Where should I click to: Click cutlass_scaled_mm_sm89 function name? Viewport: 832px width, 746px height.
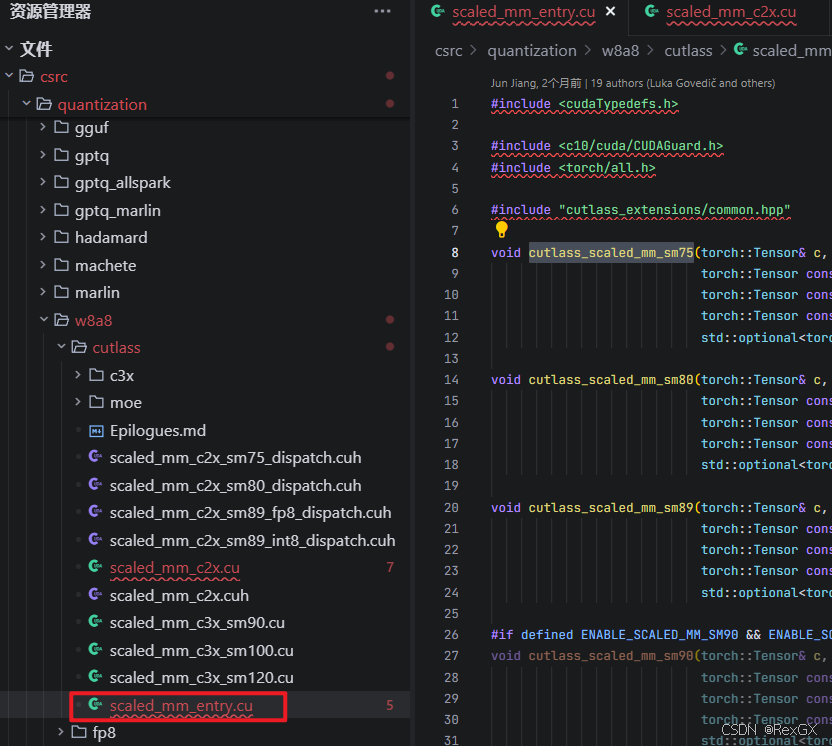(611, 508)
